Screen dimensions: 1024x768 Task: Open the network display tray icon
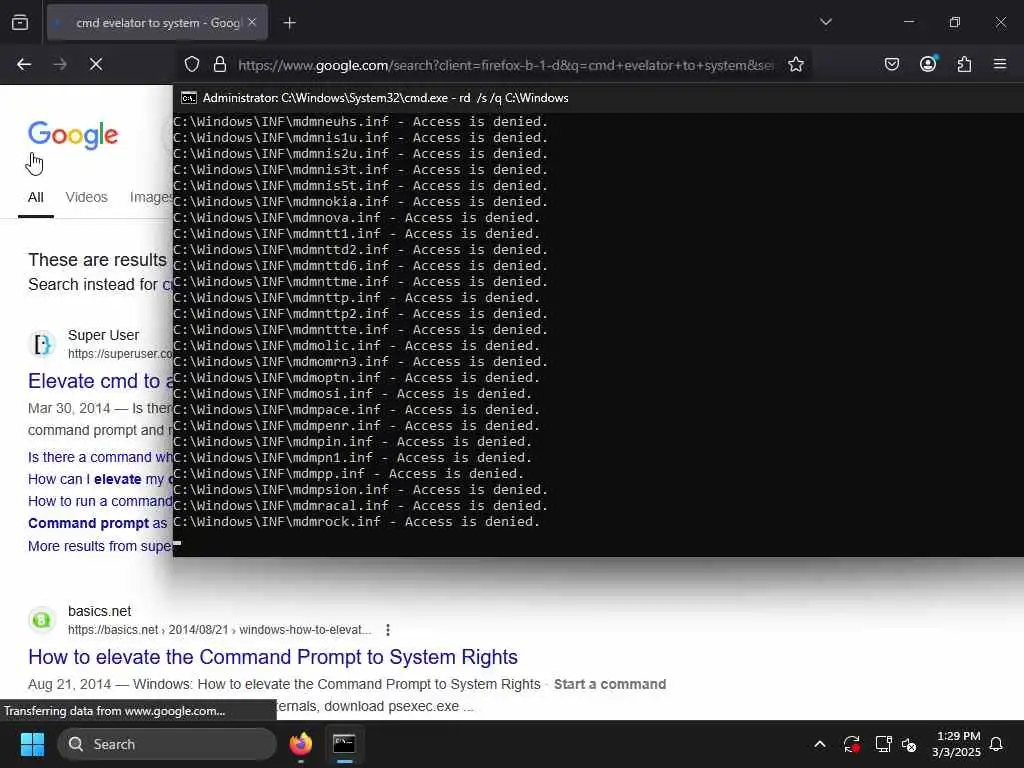click(x=883, y=744)
